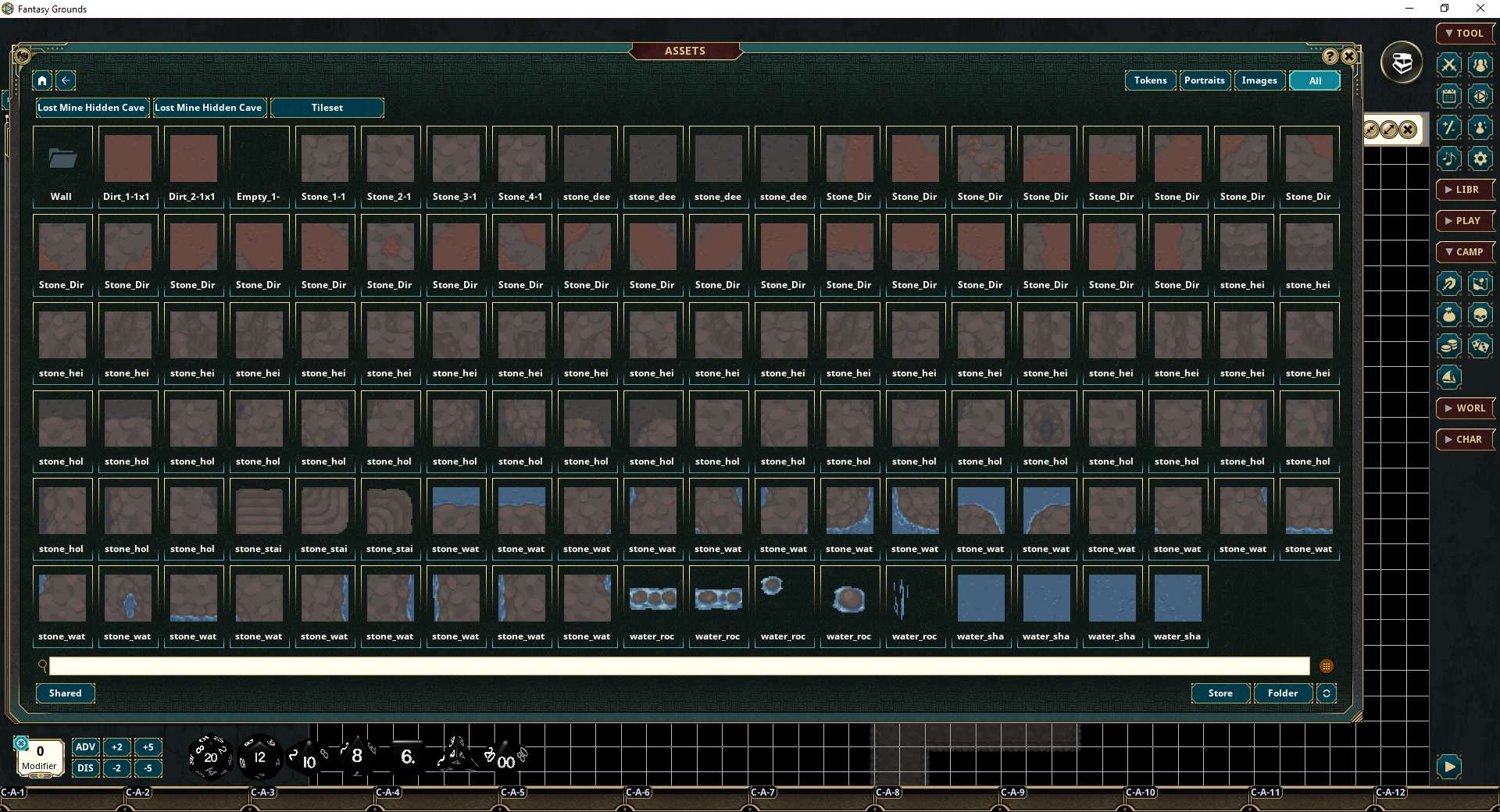Viewport: 1500px width, 812px height.
Task: Click the Shared button
Action: (x=66, y=693)
